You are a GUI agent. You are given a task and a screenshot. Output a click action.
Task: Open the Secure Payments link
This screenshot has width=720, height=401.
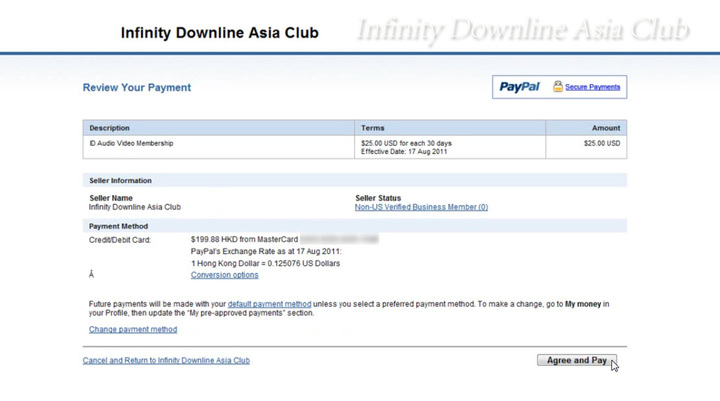592,87
